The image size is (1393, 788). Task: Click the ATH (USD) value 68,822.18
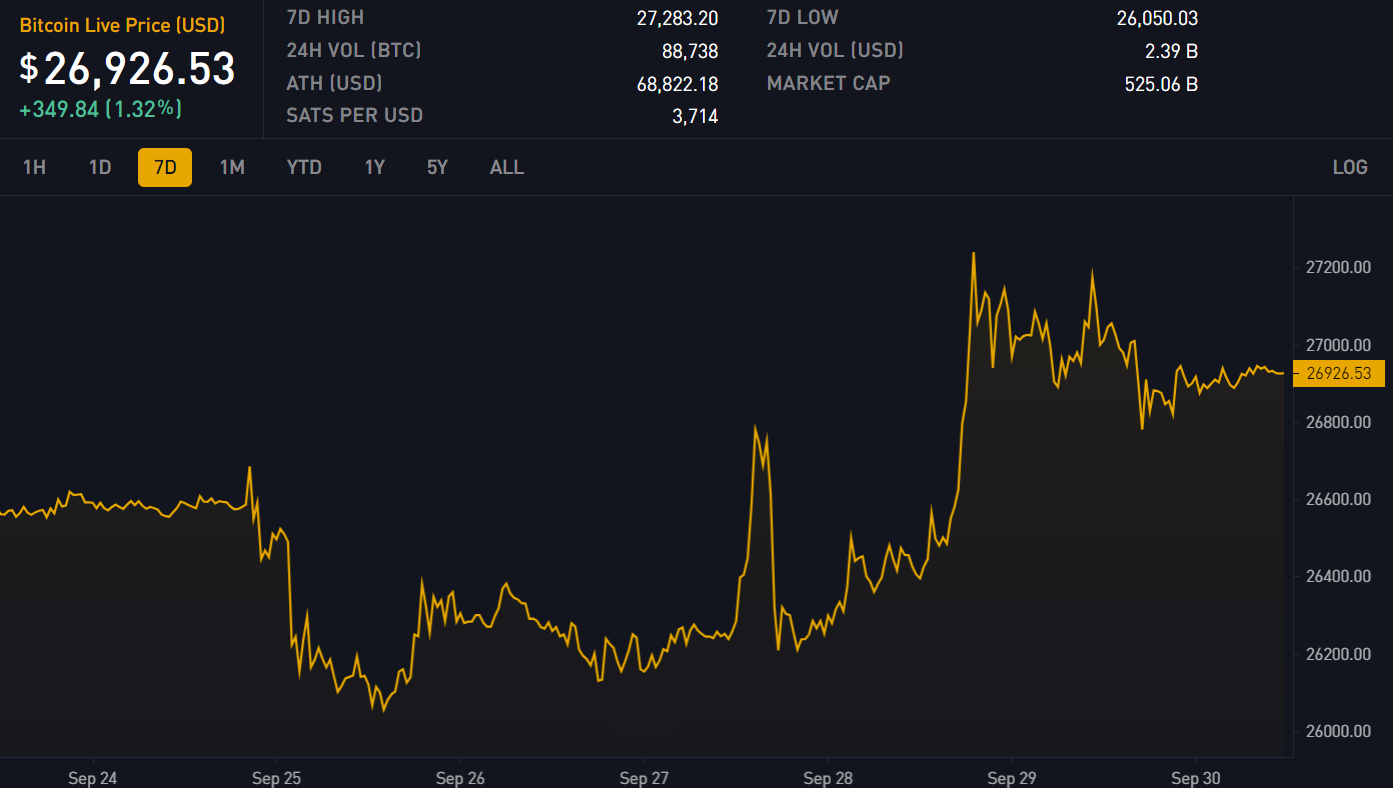(677, 84)
